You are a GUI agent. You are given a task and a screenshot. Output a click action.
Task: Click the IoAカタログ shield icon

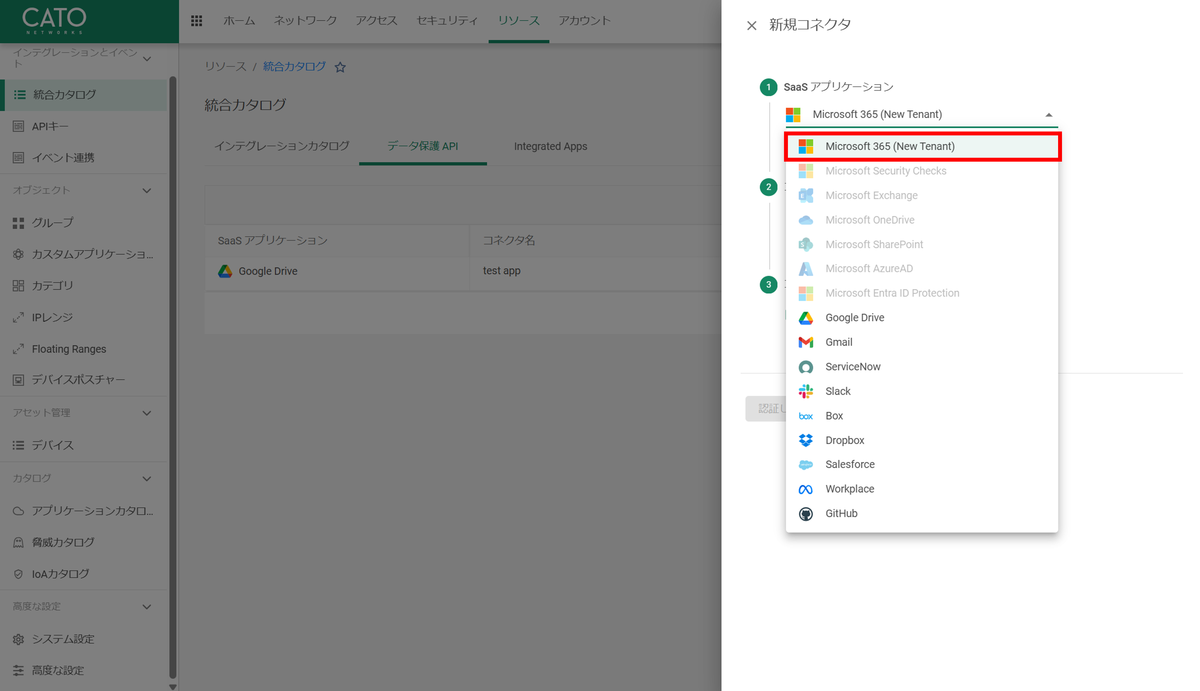19,574
